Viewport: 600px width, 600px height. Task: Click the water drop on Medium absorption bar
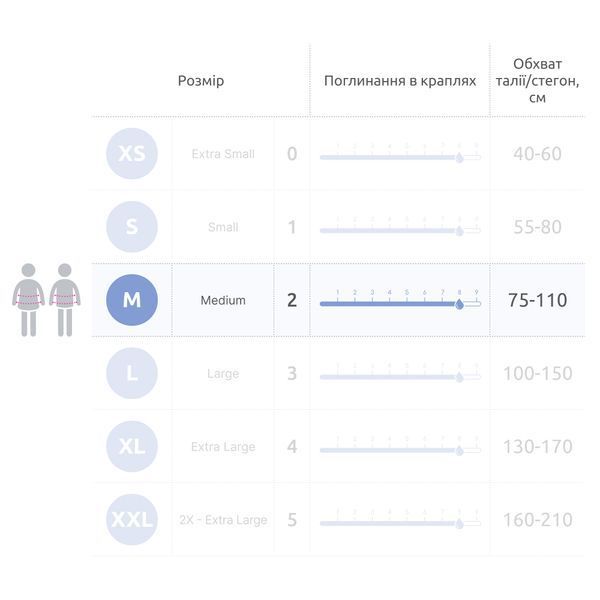[x=460, y=304]
